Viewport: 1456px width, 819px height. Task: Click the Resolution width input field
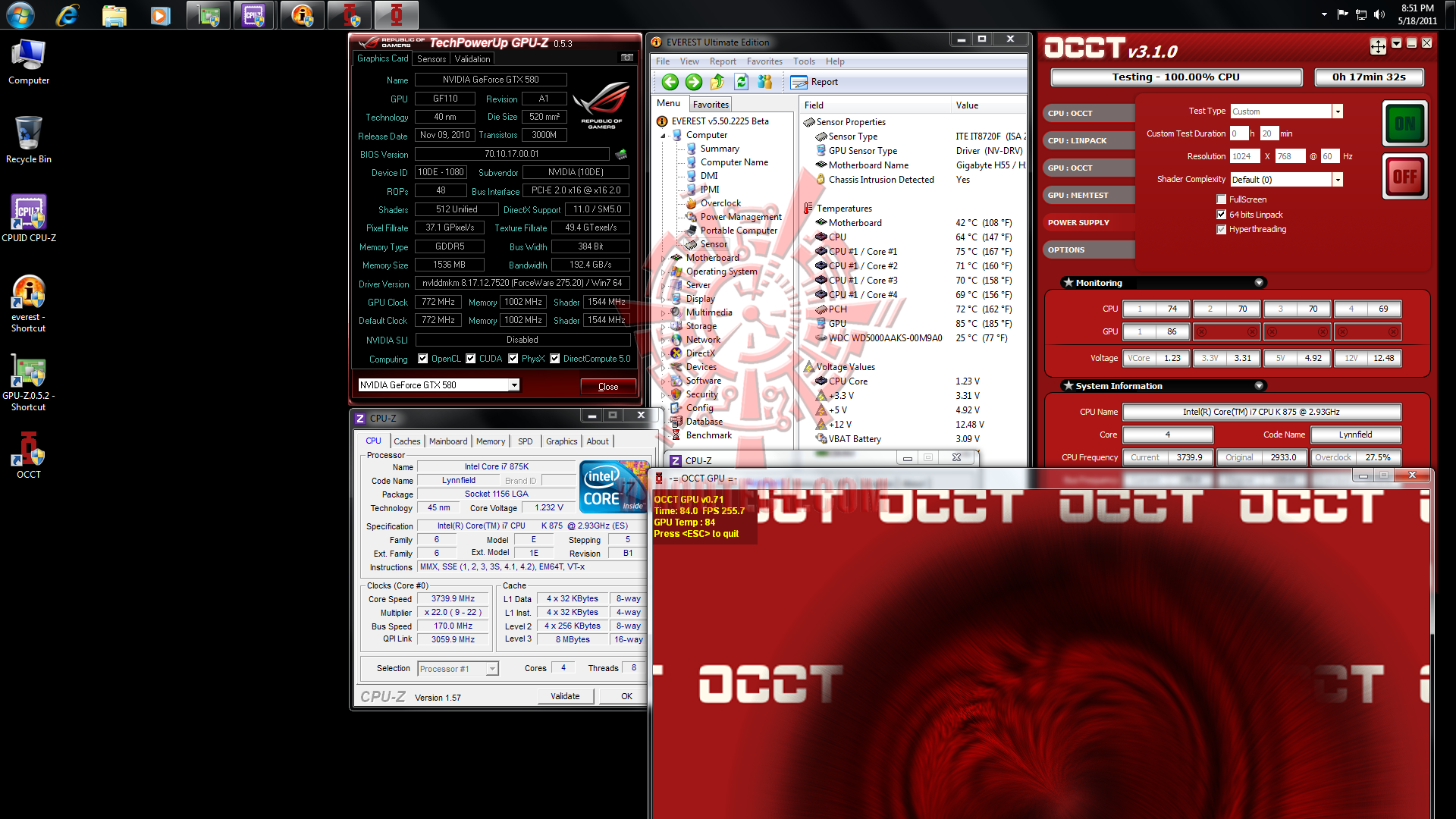[x=1244, y=156]
